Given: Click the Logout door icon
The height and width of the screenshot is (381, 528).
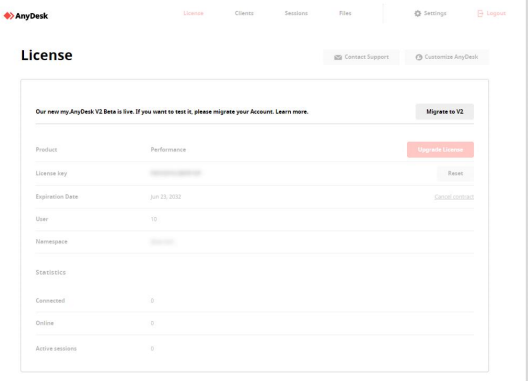Looking at the screenshot, I should [x=480, y=13].
